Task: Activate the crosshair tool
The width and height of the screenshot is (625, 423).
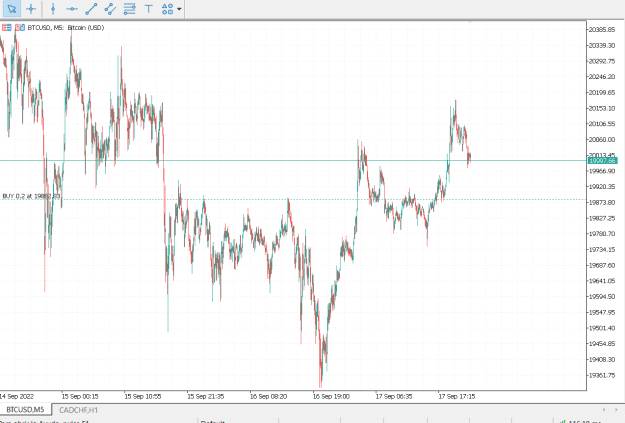Action: tap(31, 8)
